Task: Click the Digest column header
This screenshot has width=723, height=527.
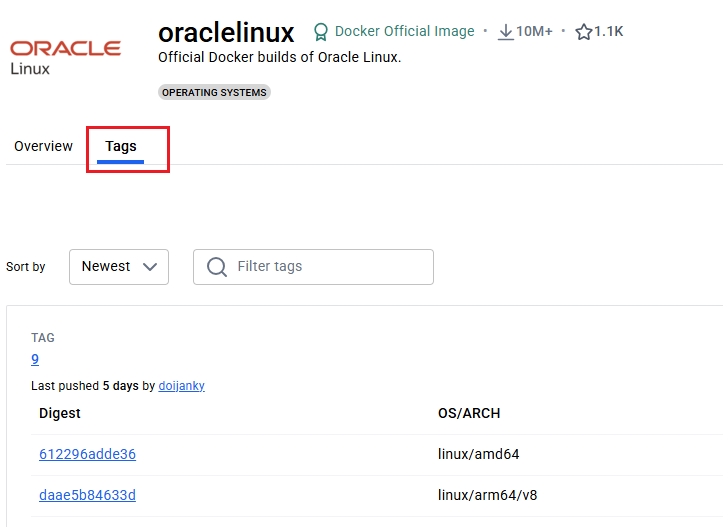Action: pos(60,413)
